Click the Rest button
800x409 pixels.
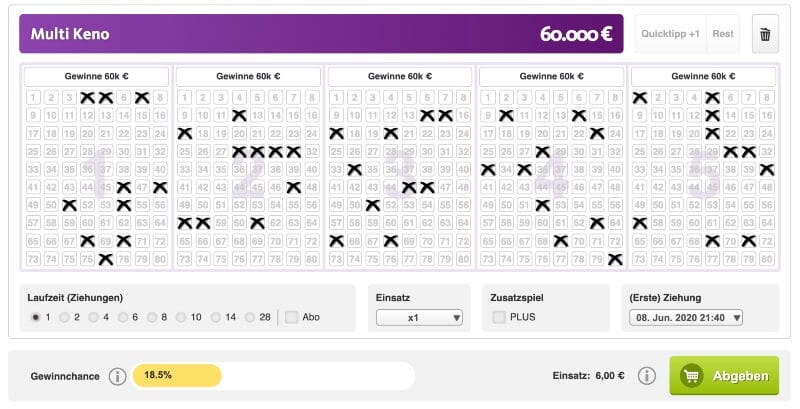(722, 34)
